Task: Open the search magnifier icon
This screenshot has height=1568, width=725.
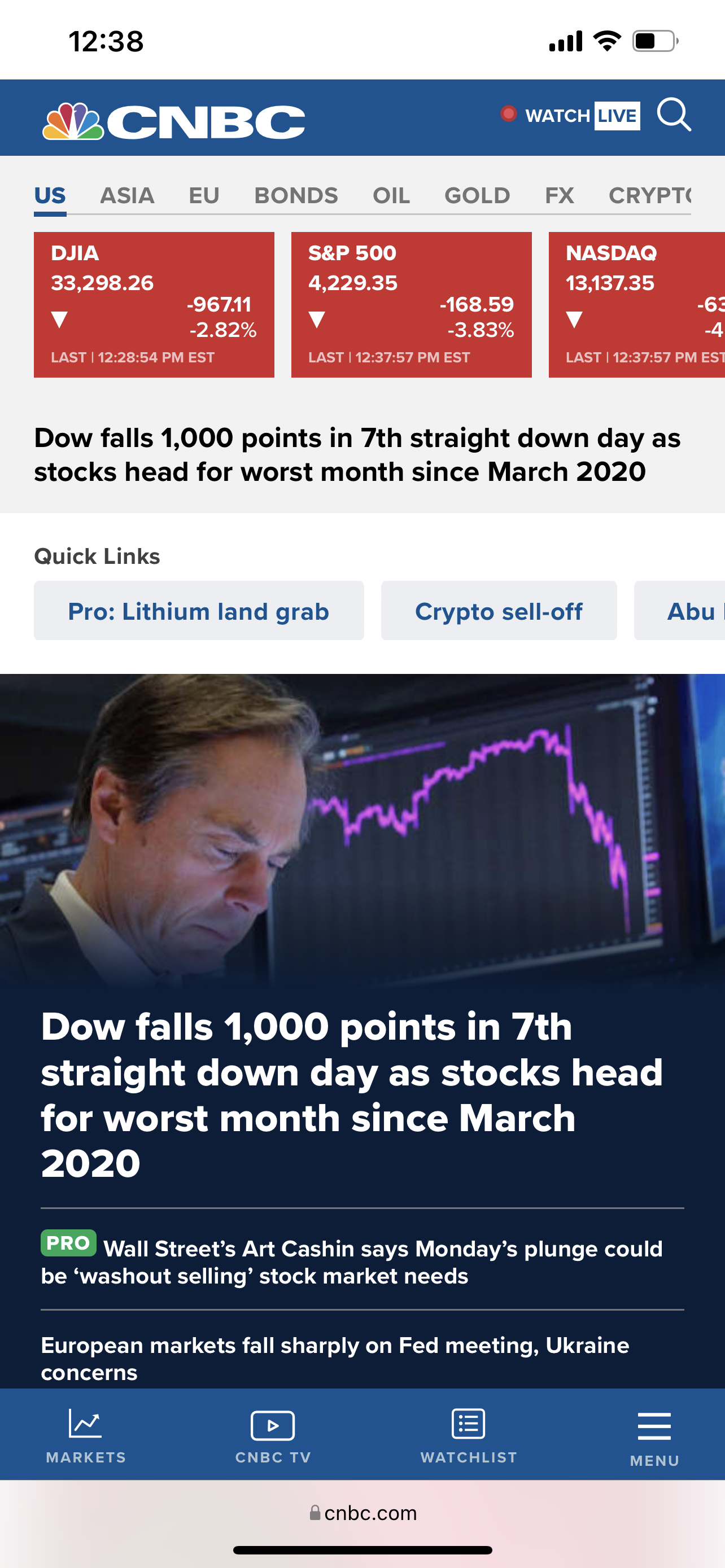Action: pos(674,115)
